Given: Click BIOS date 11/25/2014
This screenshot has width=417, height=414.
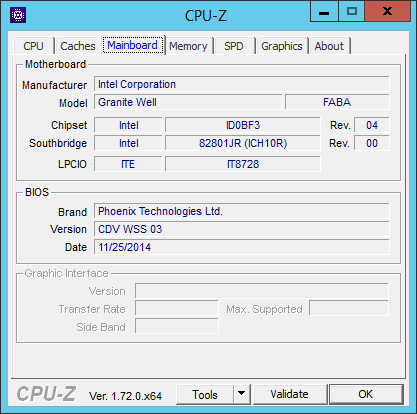Looking at the screenshot, I should click(x=242, y=247).
